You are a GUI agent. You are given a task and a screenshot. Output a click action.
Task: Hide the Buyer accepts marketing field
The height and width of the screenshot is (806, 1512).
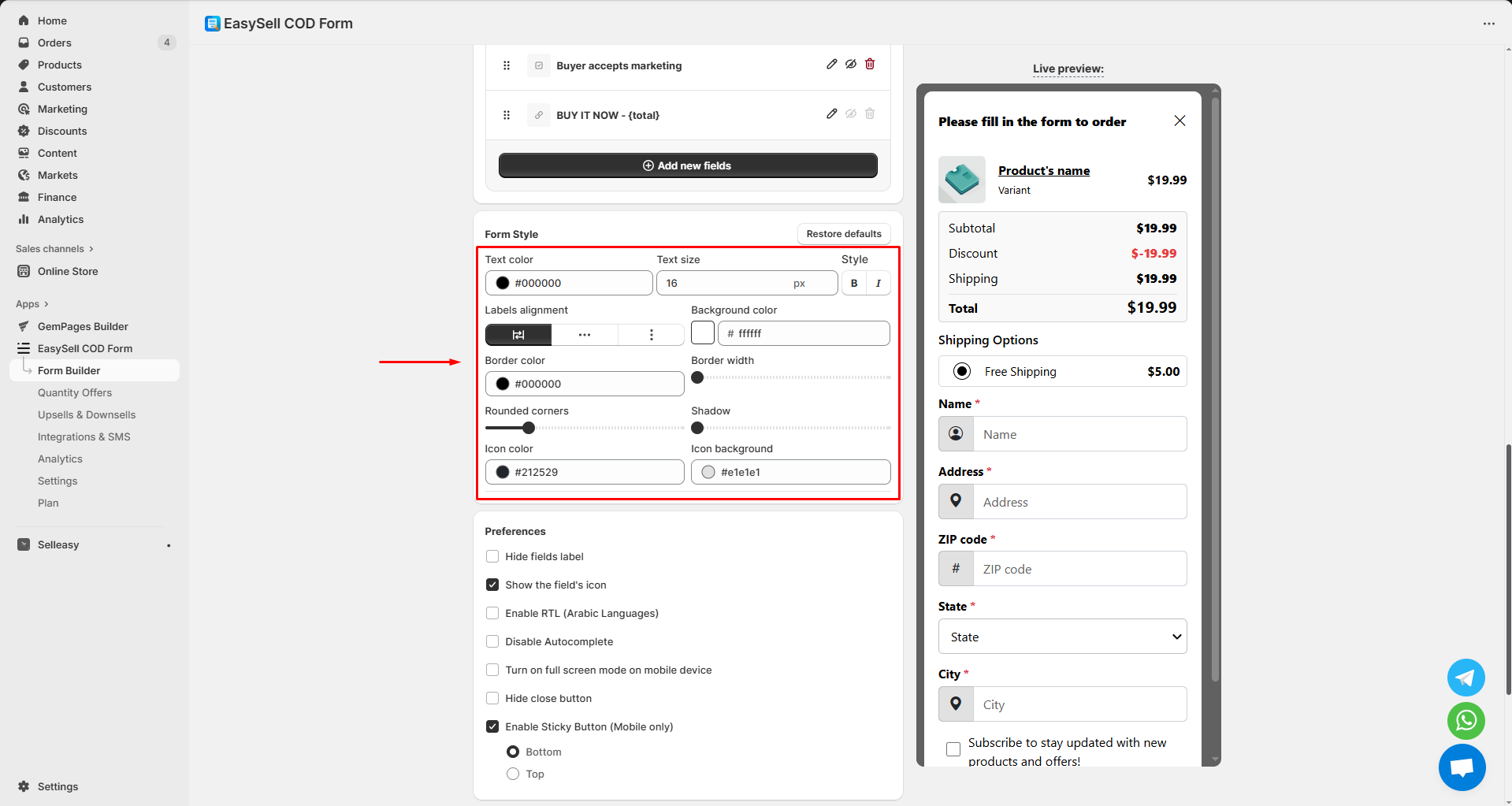[851, 65]
